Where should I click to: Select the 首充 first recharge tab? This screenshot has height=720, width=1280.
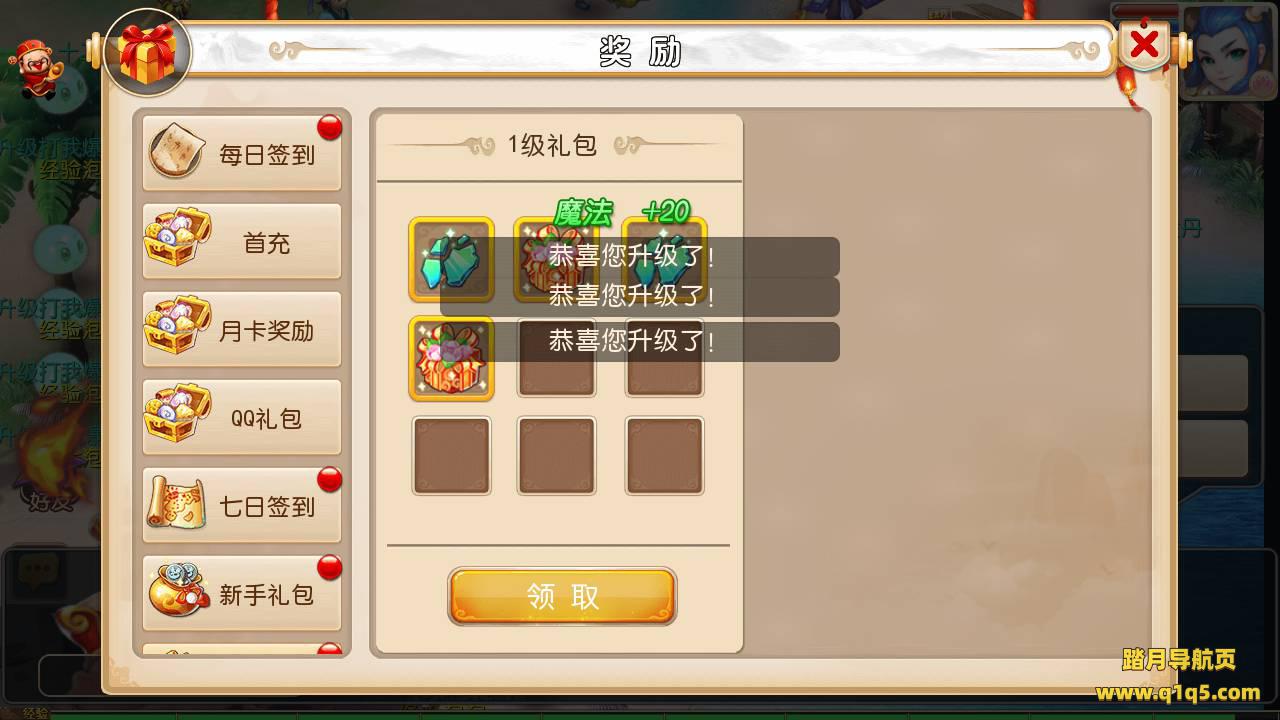[x=242, y=242]
